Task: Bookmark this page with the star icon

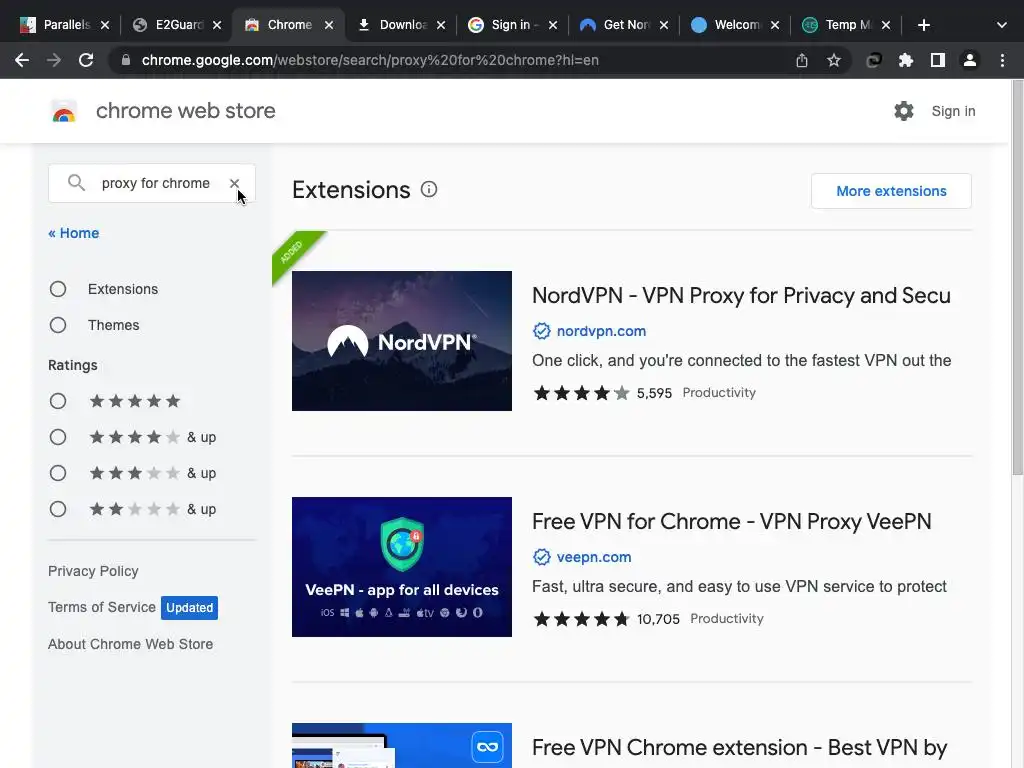Action: click(x=834, y=60)
